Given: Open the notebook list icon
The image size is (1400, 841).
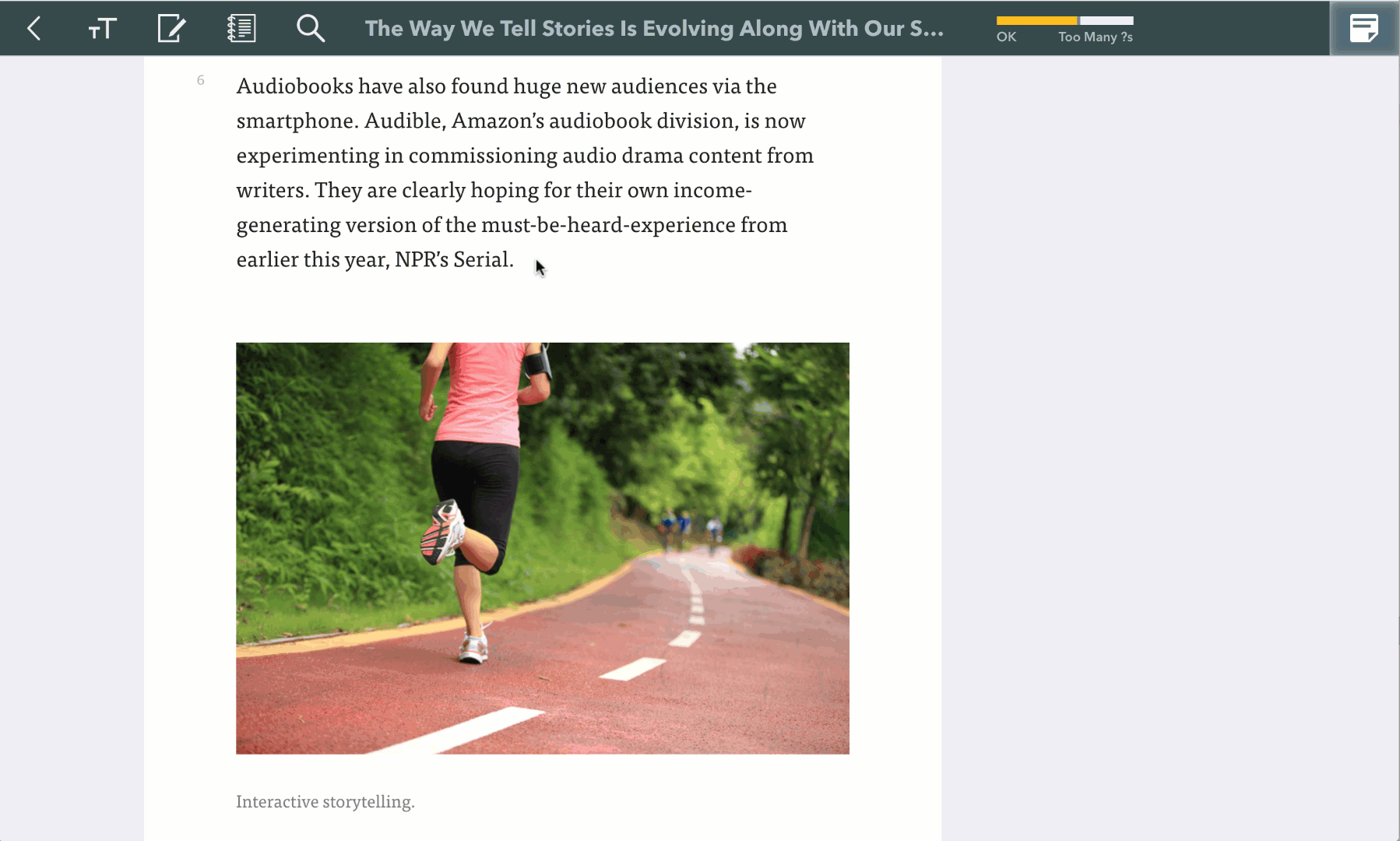Looking at the screenshot, I should [x=241, y=29].
